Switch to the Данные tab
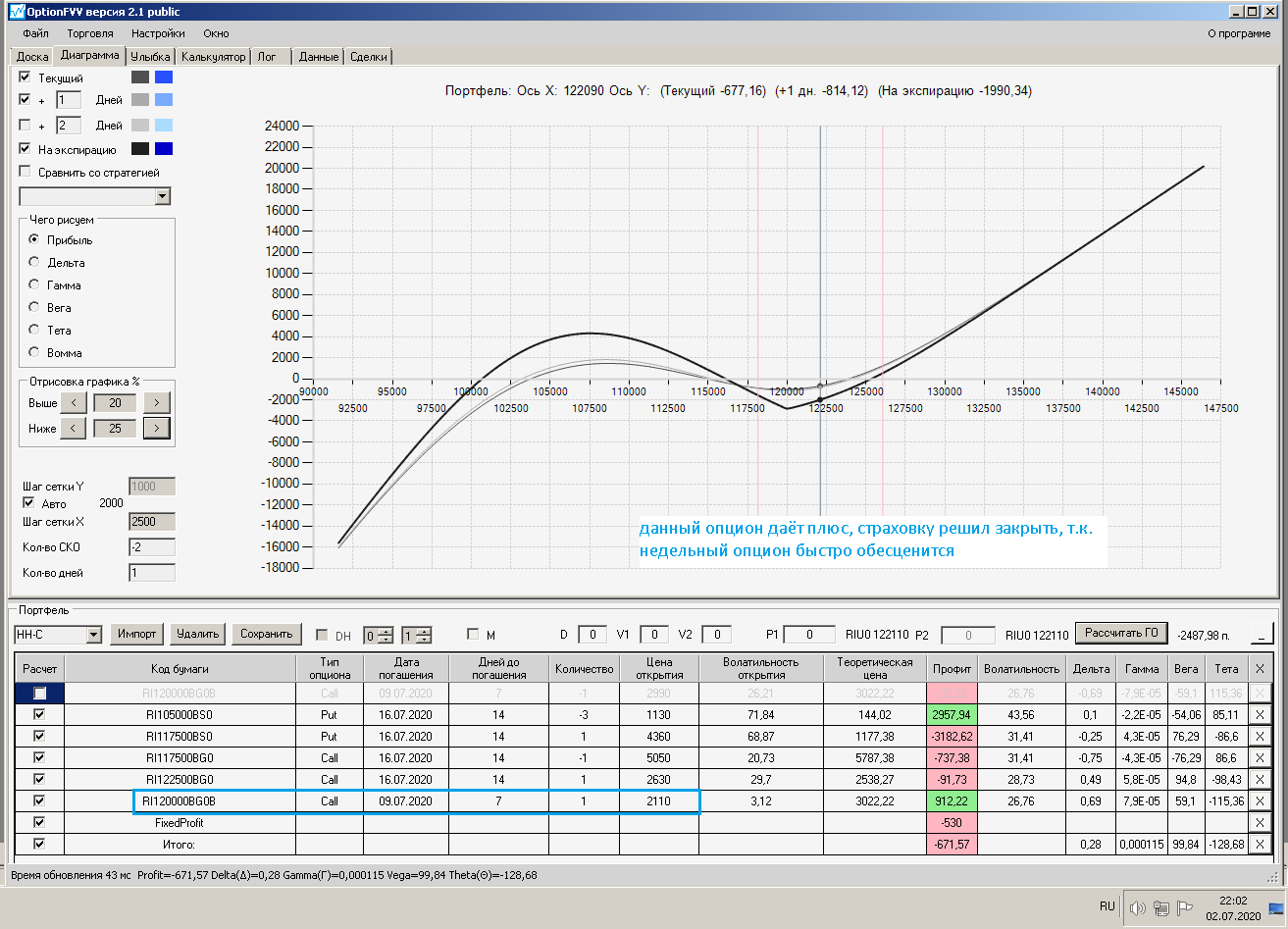The height and width of the screenshot is (929, 1288). click(319, 57)
